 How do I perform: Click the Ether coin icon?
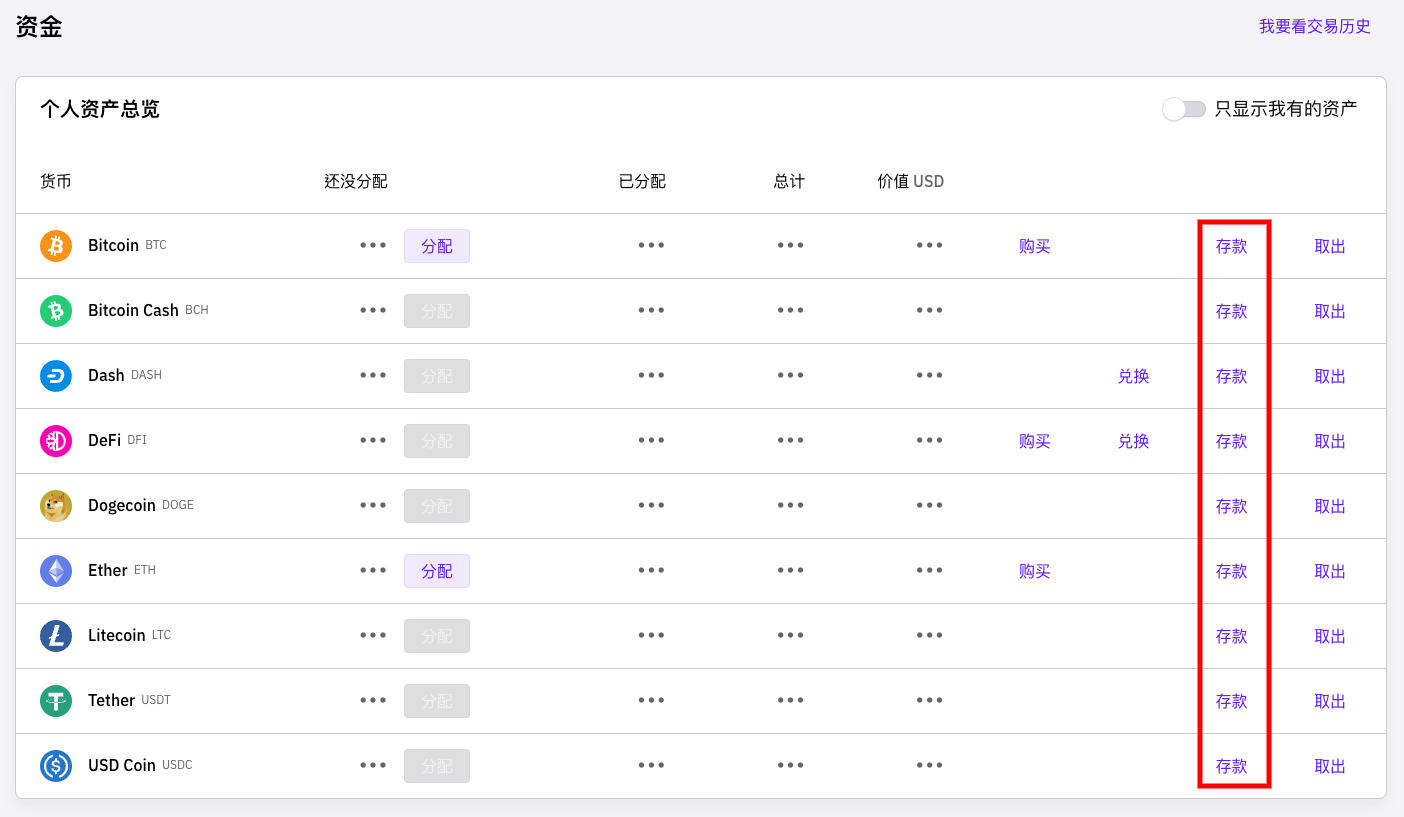[56, 571]
